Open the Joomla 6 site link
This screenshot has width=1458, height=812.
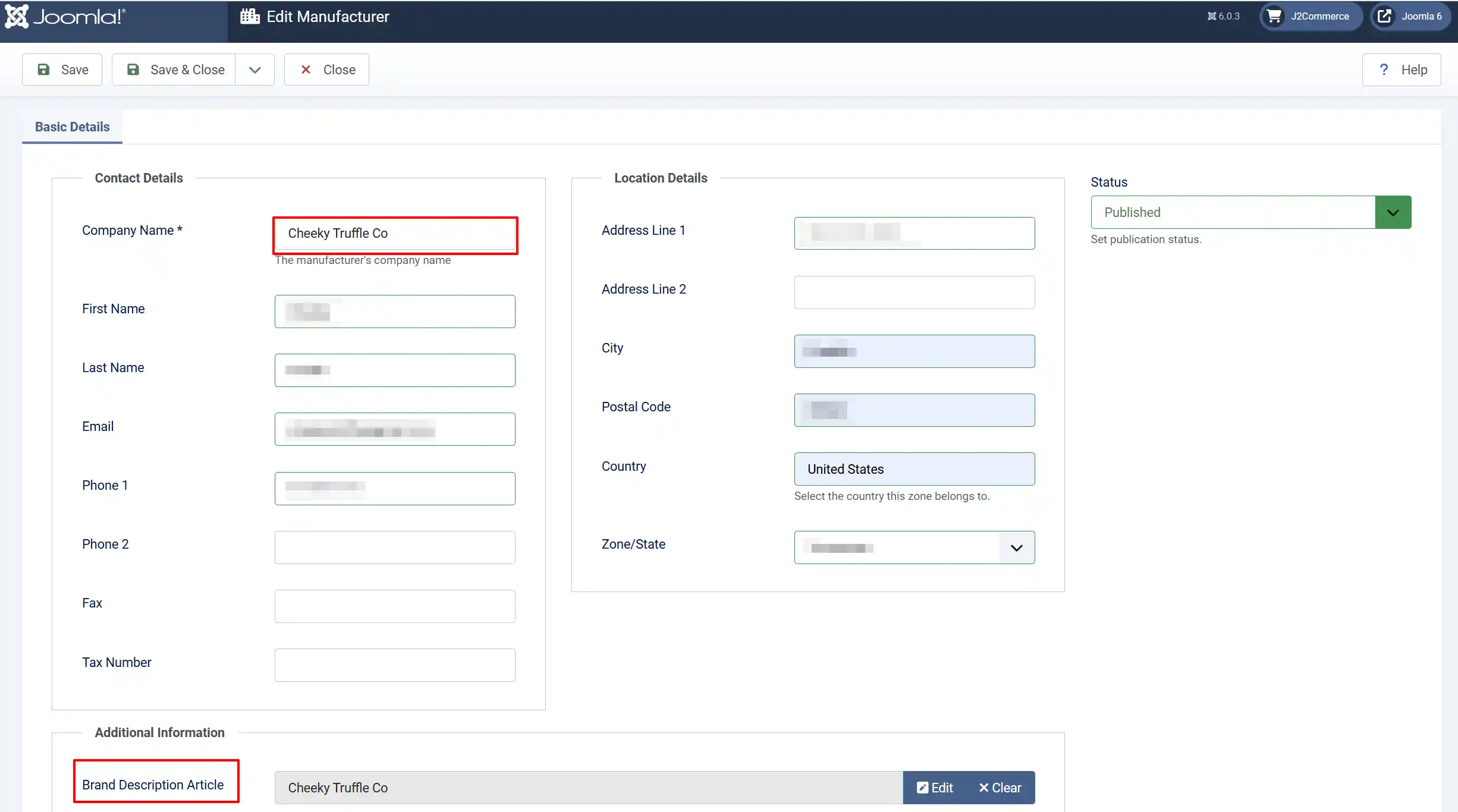pyautogui.click(x=1410, y=17)
